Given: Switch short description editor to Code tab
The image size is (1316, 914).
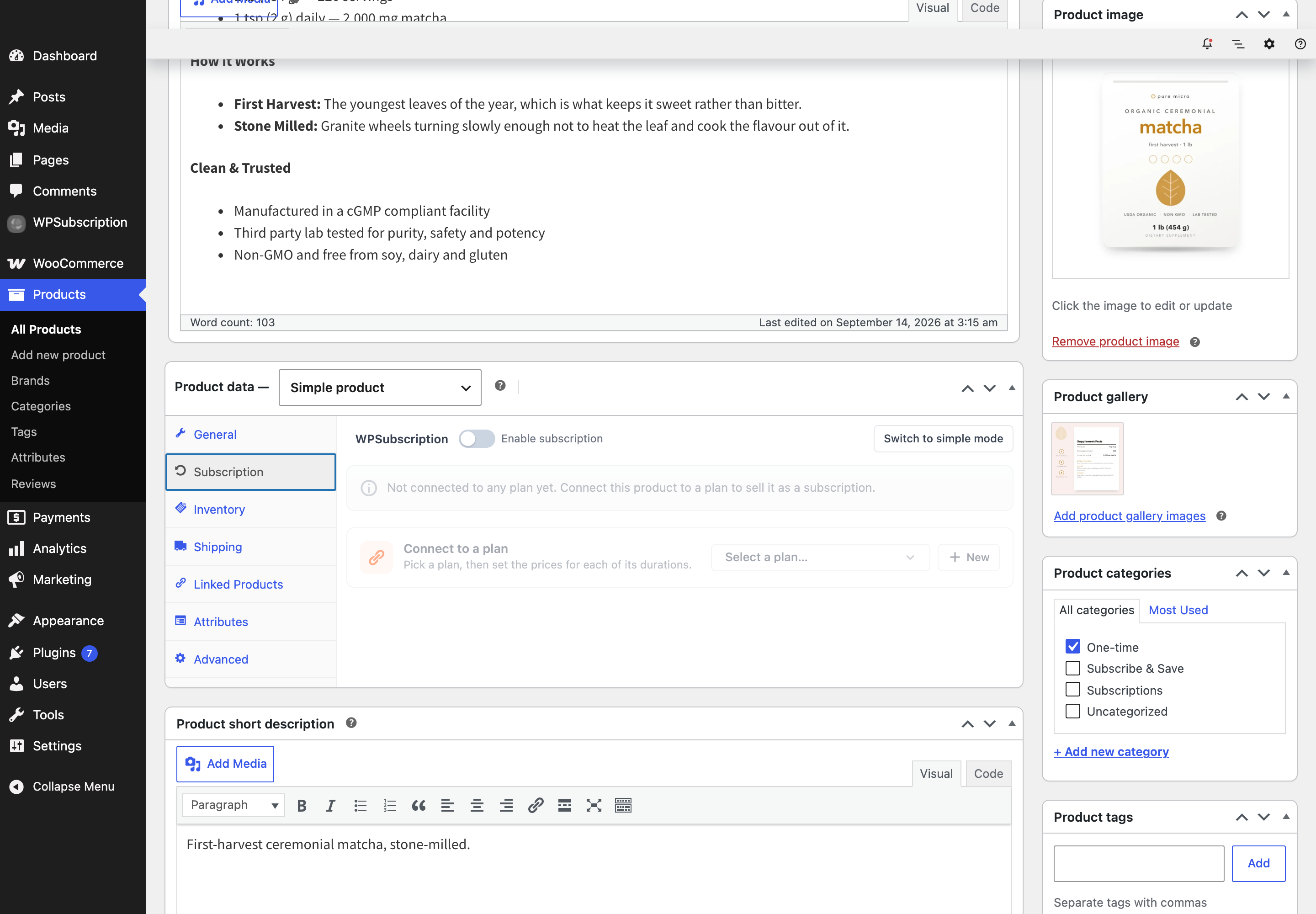Looking at the screenshot, I should [988, 774].
